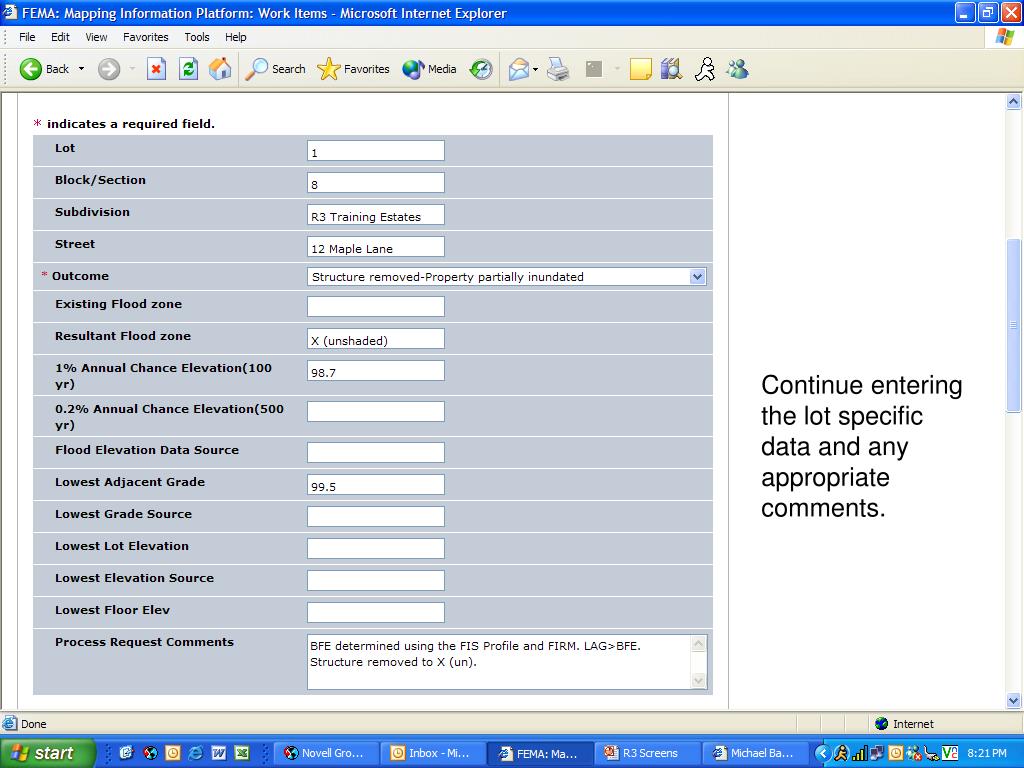This screenshot has height=768, width=1024.
Task: Click the Lowest Elevation Source field
Action: coord(376,581)
